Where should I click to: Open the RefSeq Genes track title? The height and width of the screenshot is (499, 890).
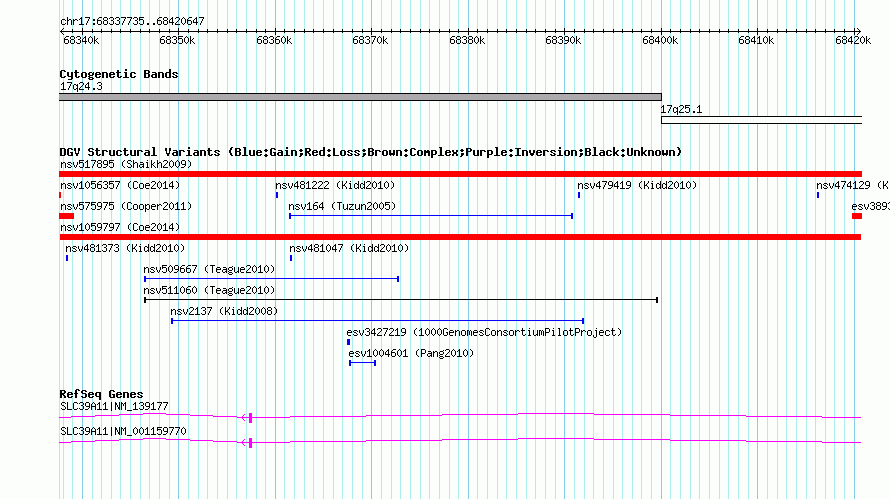101,394
